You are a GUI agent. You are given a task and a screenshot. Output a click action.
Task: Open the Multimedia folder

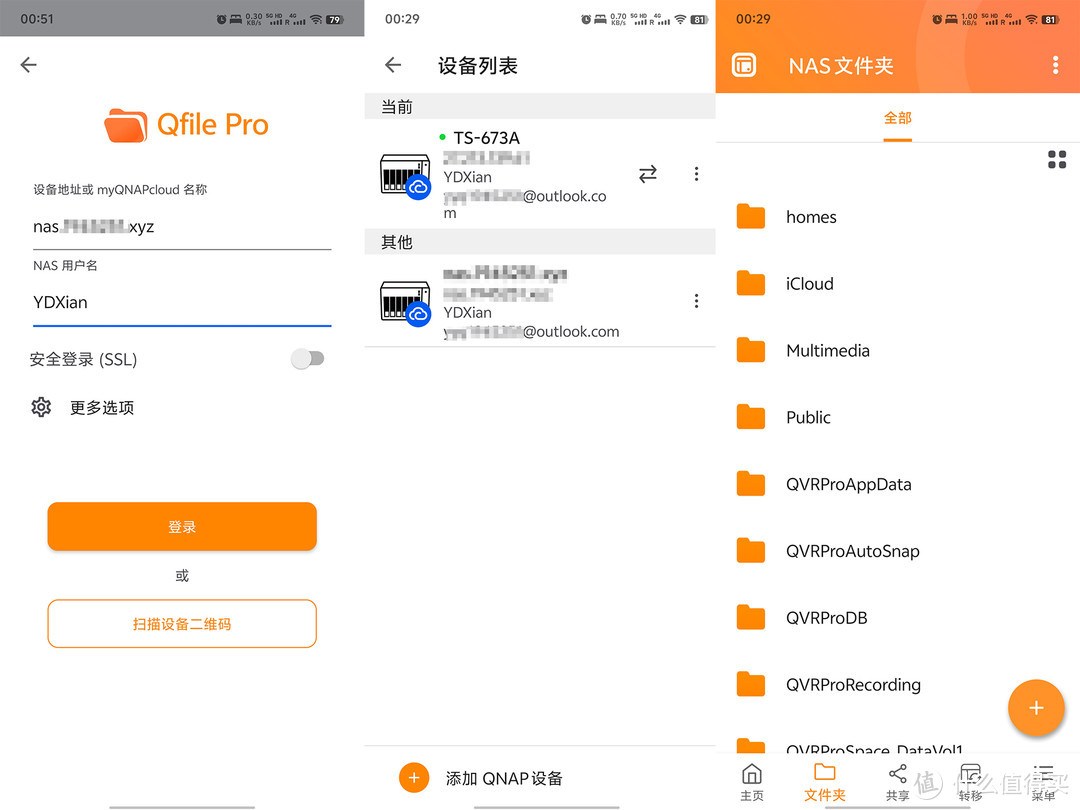click(x=827, y=351)
